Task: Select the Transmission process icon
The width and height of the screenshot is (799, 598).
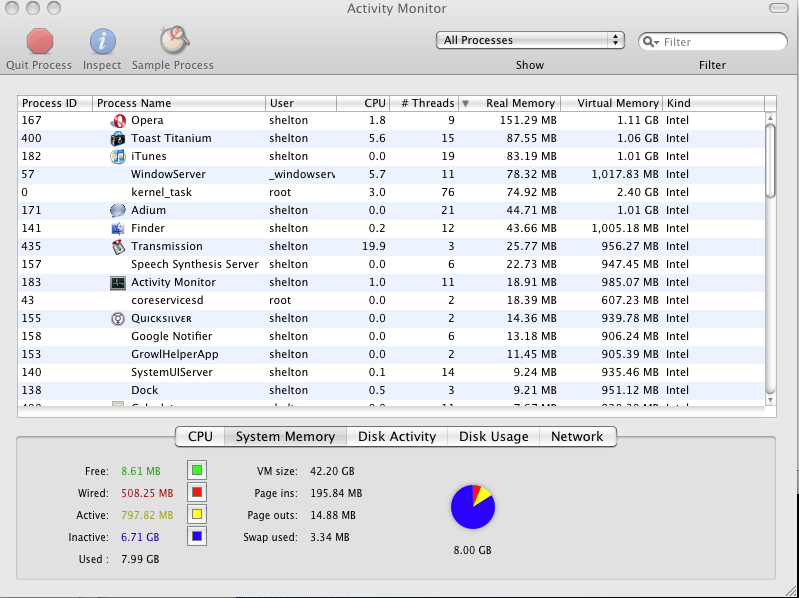Action: point(118,247)
